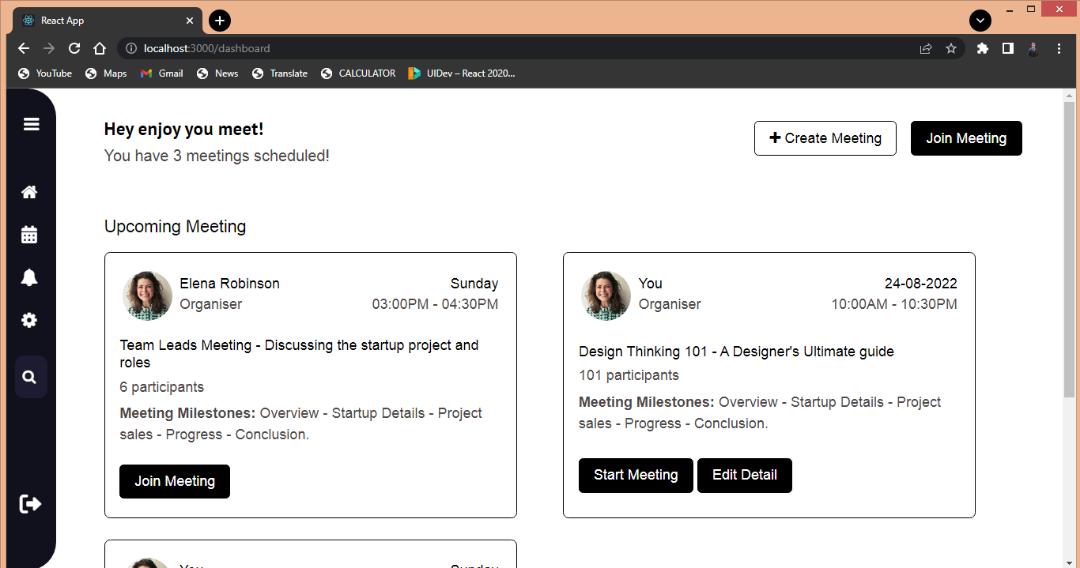
Task: Click the logout icon at sidebar bottom
Action: pyautogui.click(x=30, y=504)
